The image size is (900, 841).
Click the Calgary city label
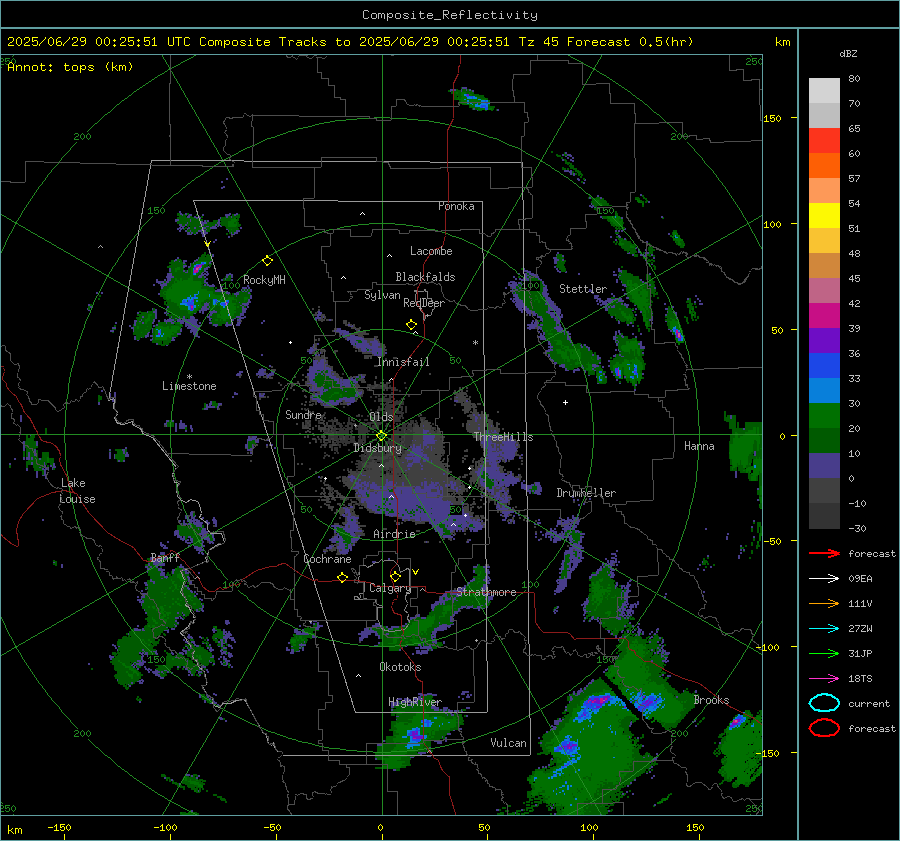click(390, 588)
